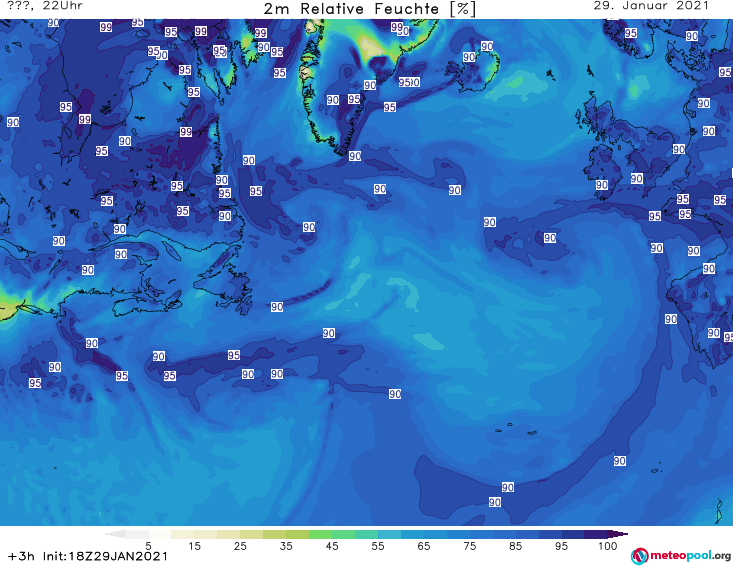Click the legend value 5
This screenshot has height=566, width=733.
pos(148,546)
